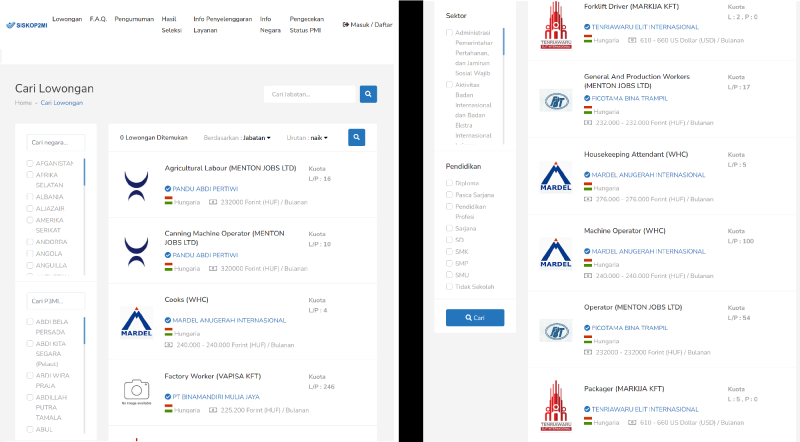
Task: Click Tenriawaru logo on Forklift Driver listing
Action: 556,25
